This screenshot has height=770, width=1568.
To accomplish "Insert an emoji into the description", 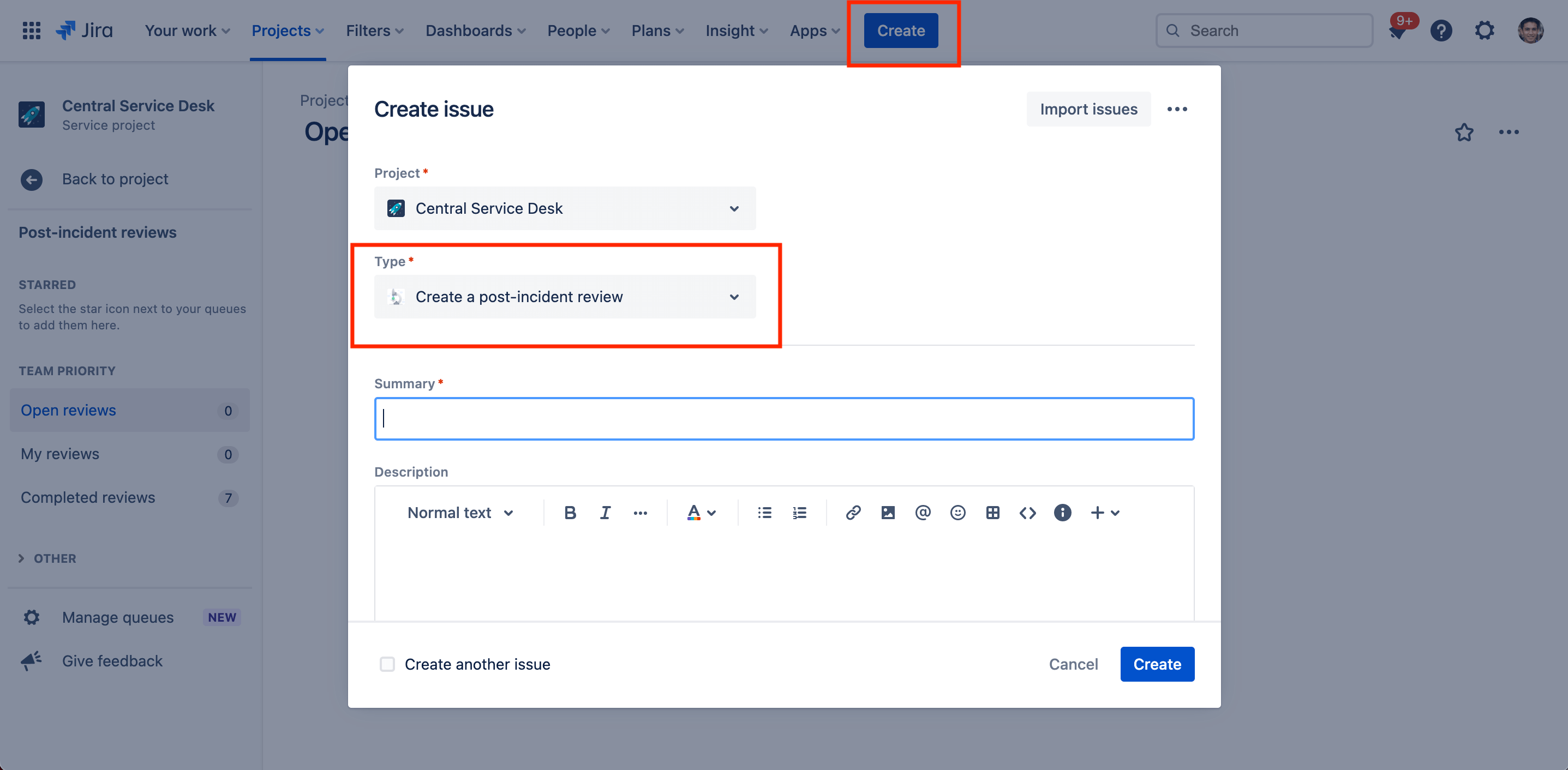I will [x=957, y=512].
